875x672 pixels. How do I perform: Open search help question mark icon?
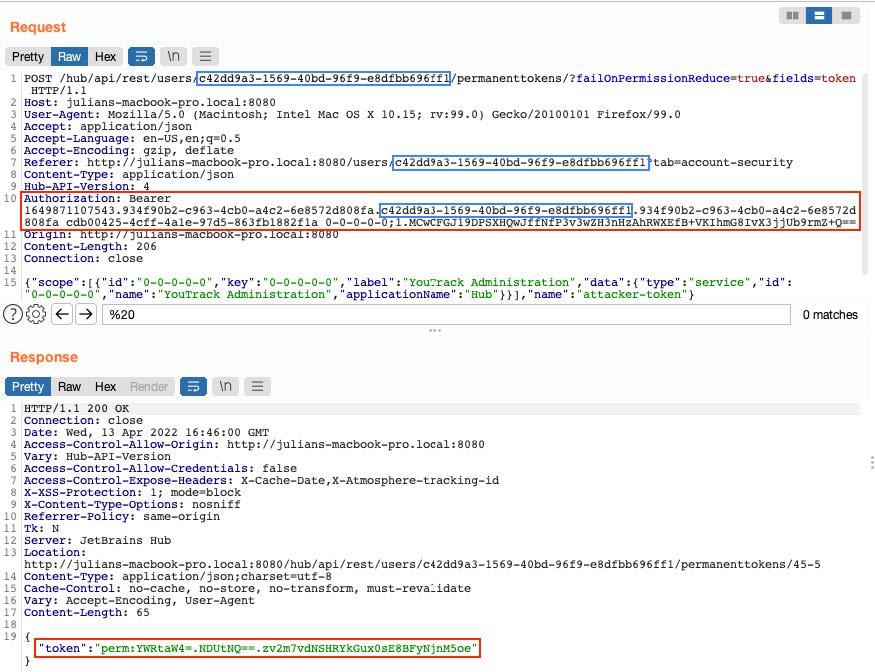coord(12,314)
